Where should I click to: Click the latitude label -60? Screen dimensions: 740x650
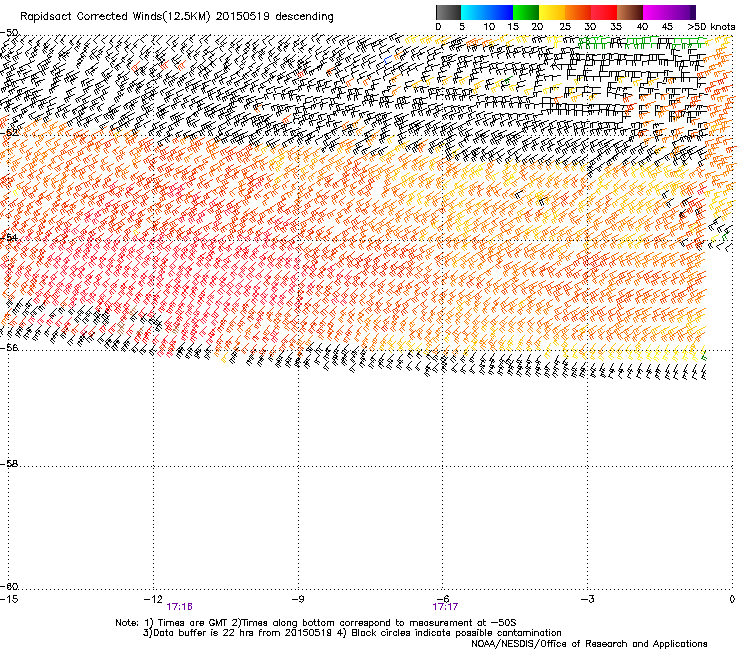(x=9, y=586)
